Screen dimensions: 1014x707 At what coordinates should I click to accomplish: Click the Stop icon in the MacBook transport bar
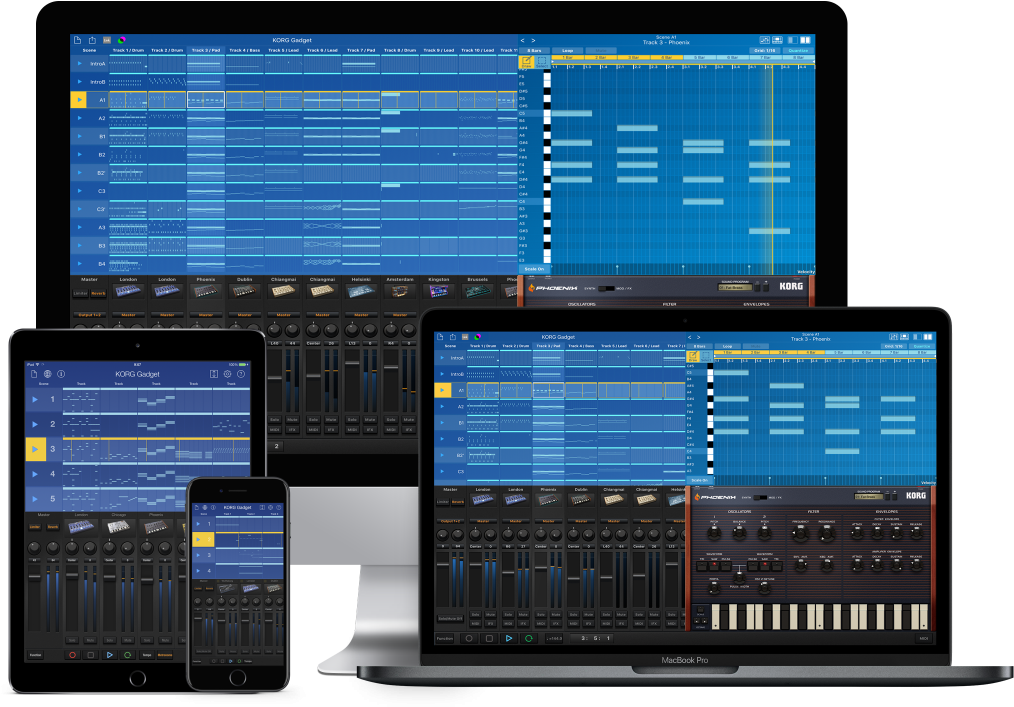click(489, 640)
